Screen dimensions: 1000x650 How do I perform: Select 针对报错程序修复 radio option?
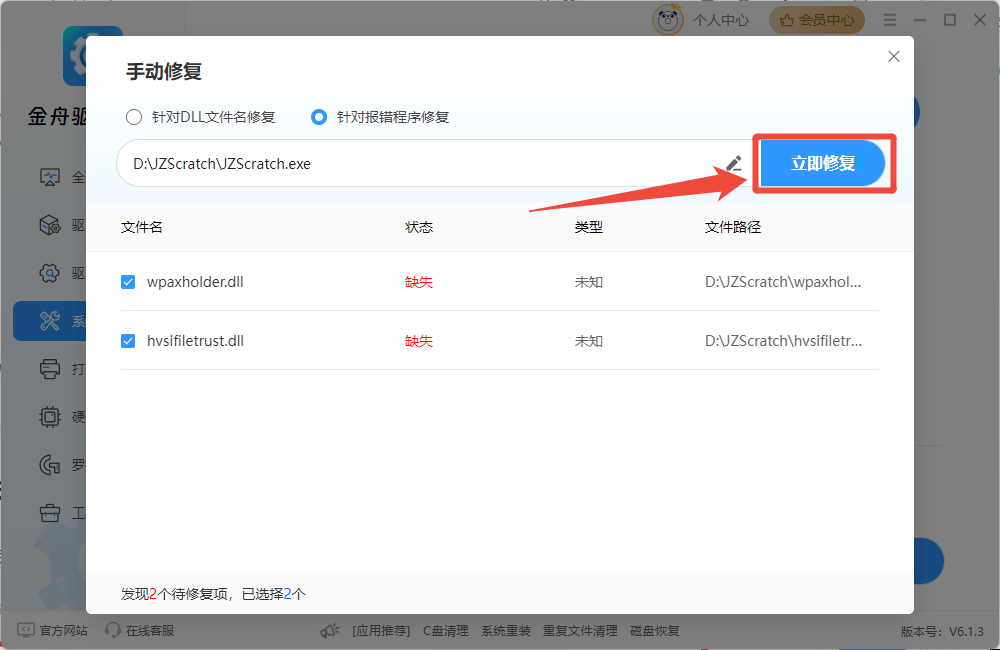380,117
